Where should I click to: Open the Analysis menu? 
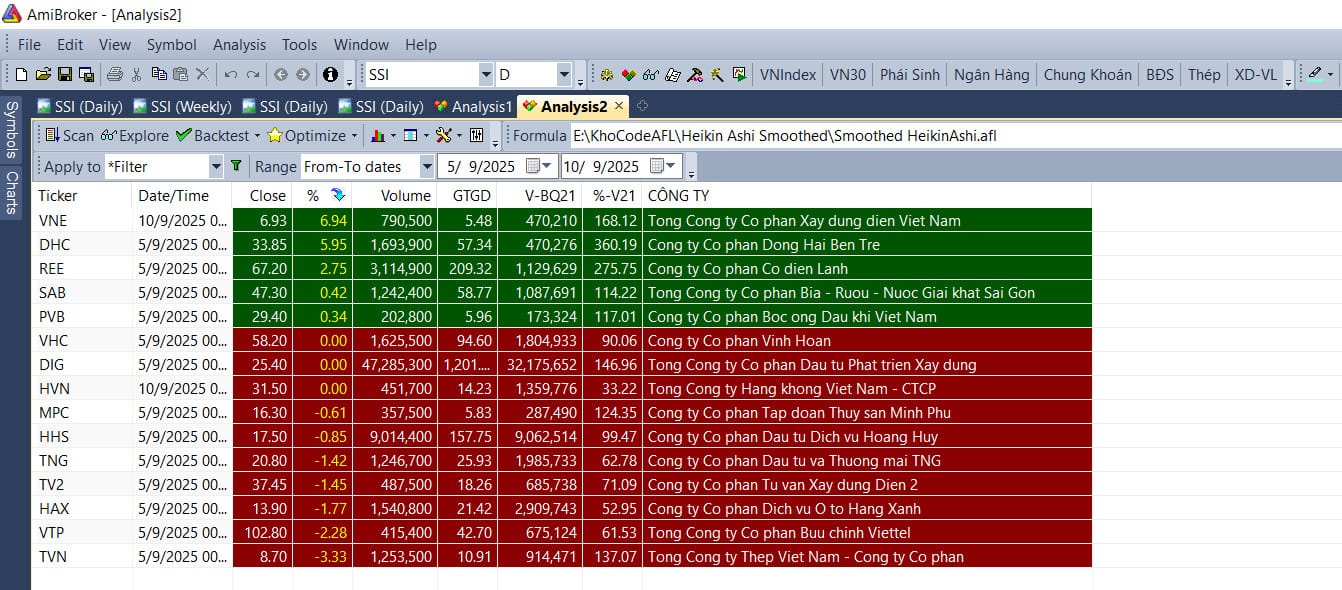click(x=239, y=44)
